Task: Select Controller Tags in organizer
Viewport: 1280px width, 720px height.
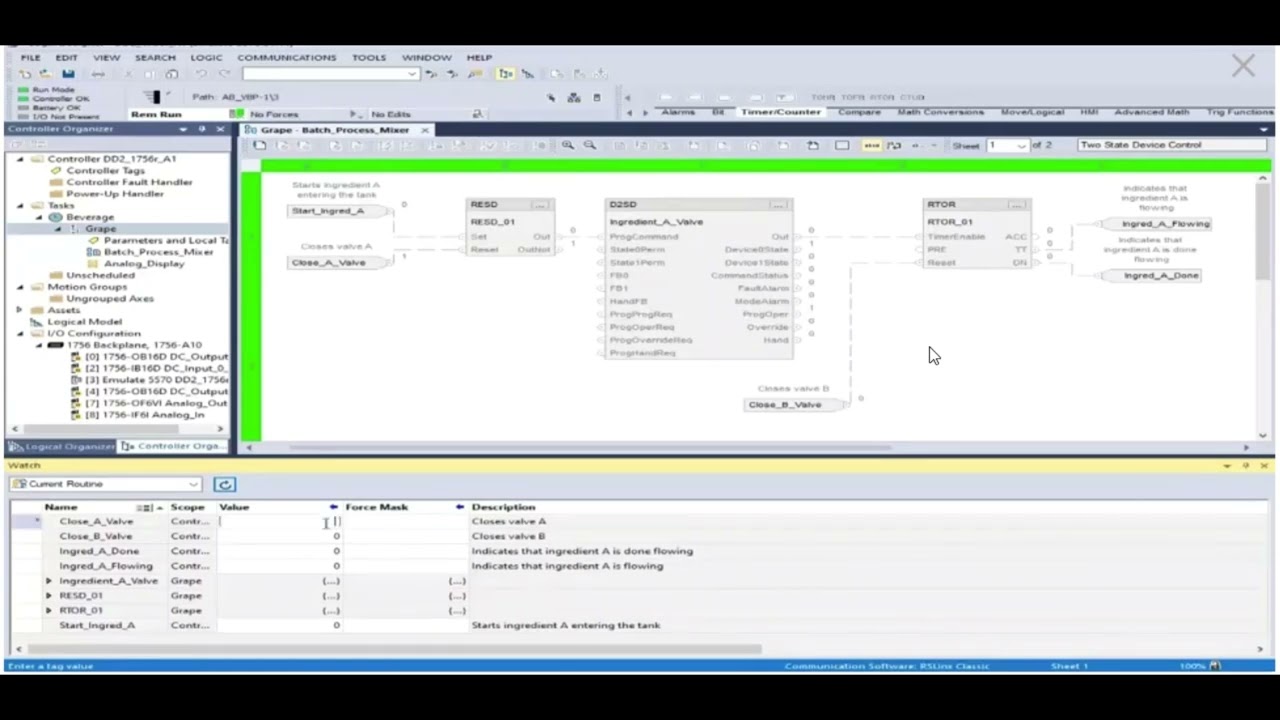Action: point(105,170)
